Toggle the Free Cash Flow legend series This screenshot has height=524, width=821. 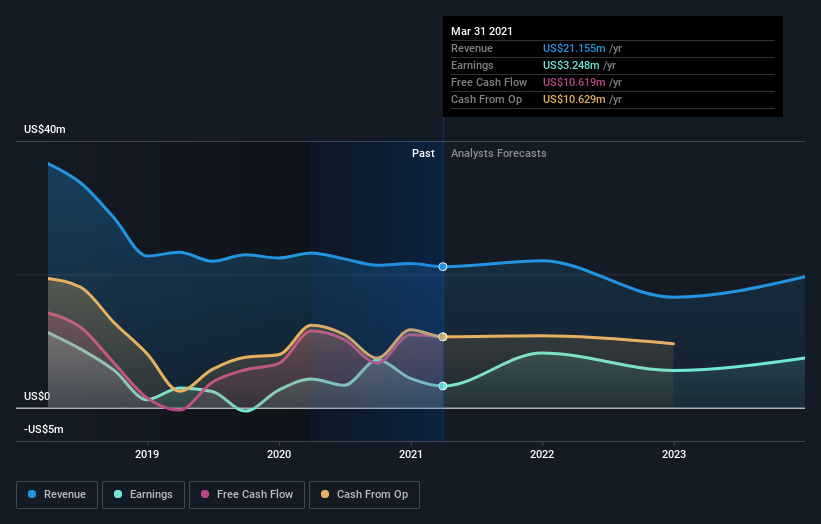click(247, 495)
